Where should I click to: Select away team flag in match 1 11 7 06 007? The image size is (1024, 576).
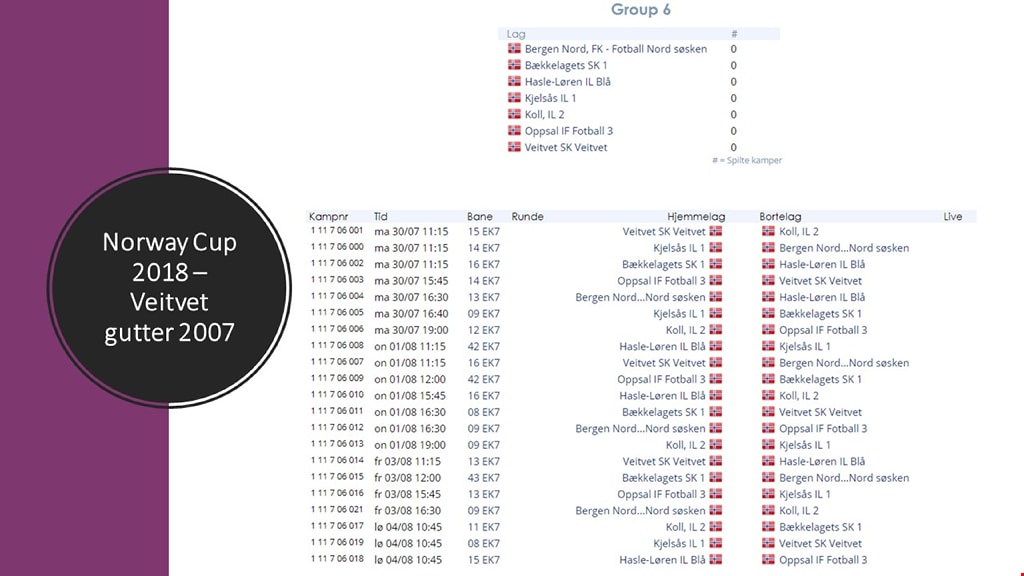pyautogui.click(x=768, y=362)
